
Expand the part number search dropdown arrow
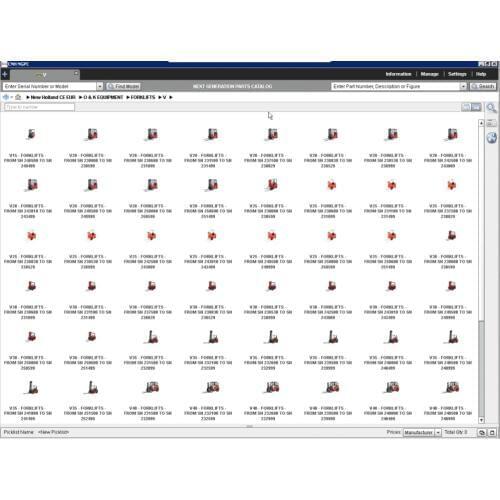[463, 87]
